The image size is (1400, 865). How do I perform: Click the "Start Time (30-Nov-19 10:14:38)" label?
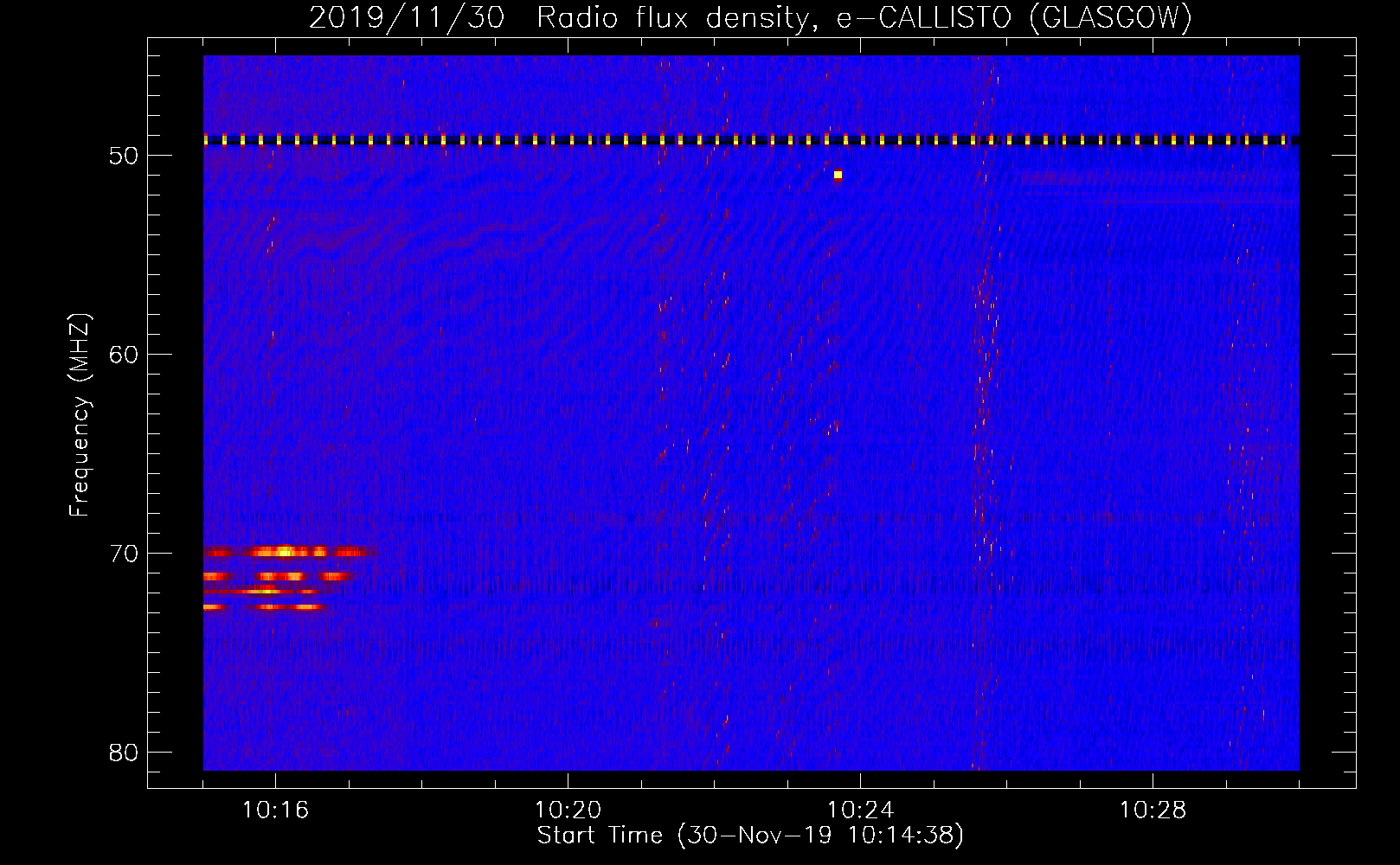click(750, 836)
